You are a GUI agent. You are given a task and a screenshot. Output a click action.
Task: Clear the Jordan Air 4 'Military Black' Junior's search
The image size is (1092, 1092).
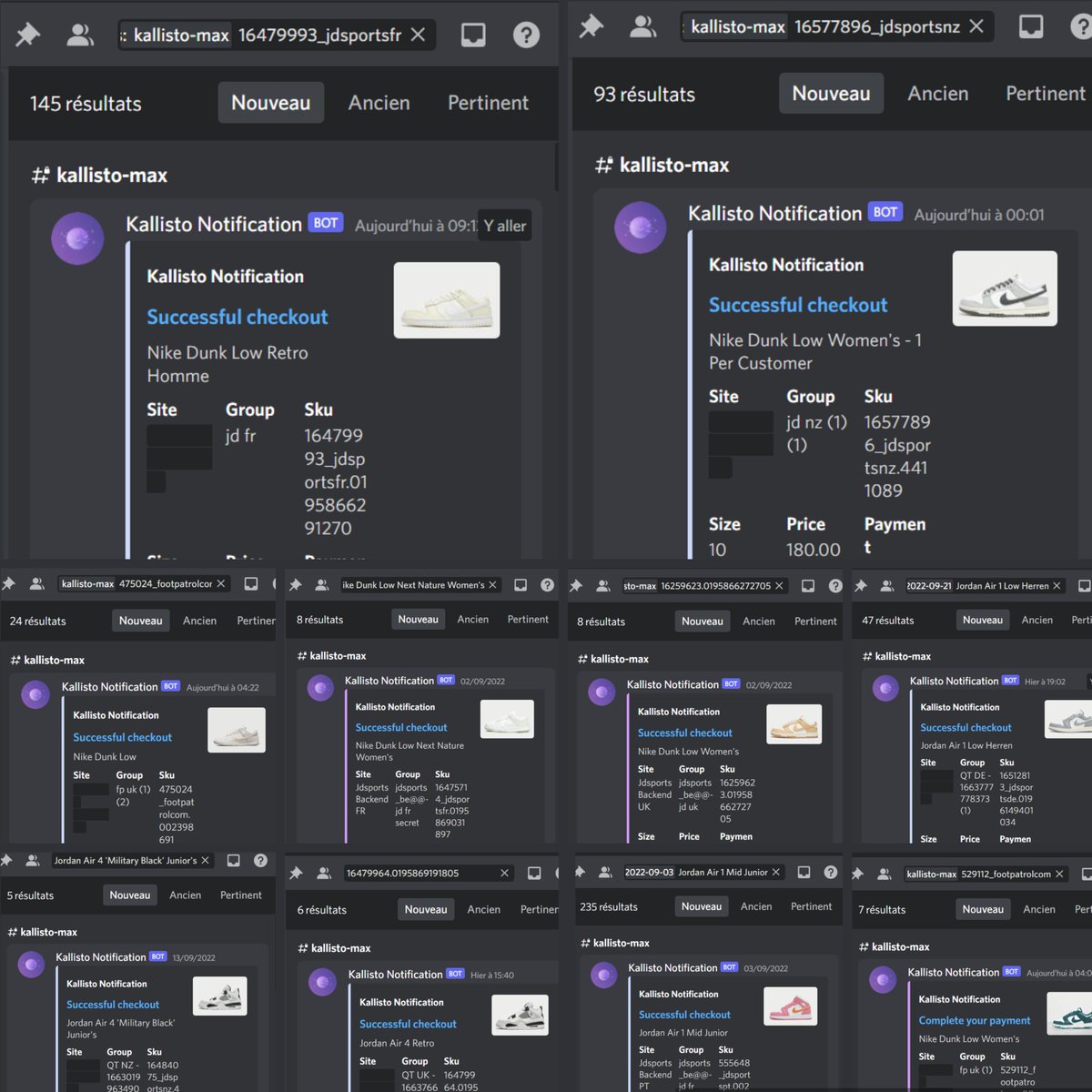(x=206, y=860)
